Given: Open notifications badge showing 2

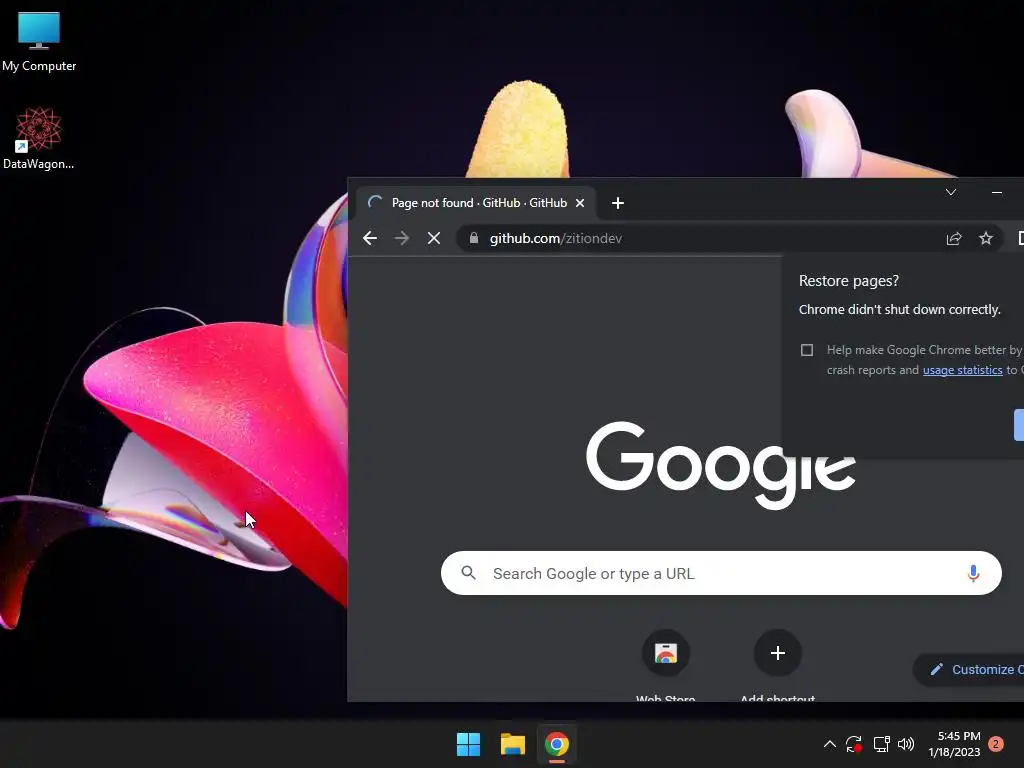Looking at the screenshot, I should 996,744.
